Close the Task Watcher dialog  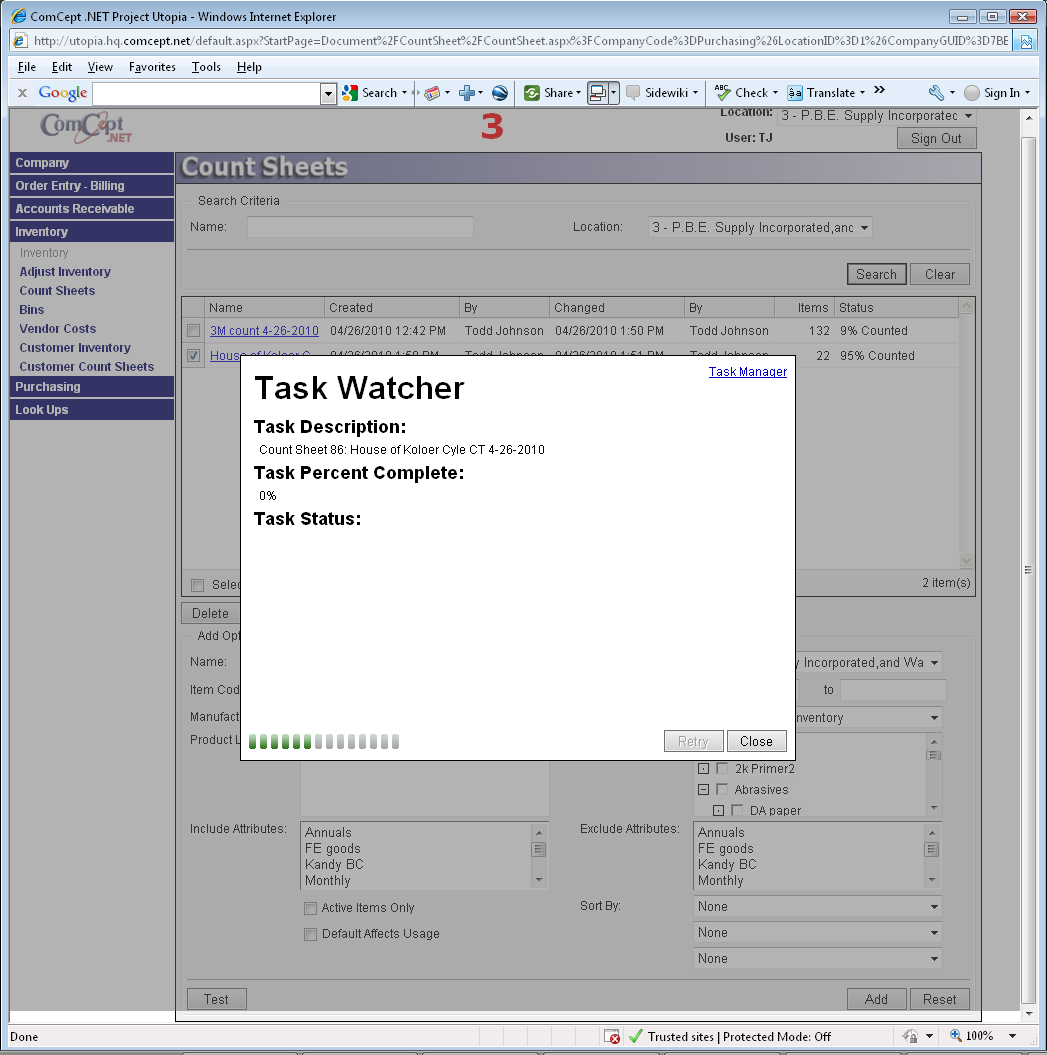point(756,741)
